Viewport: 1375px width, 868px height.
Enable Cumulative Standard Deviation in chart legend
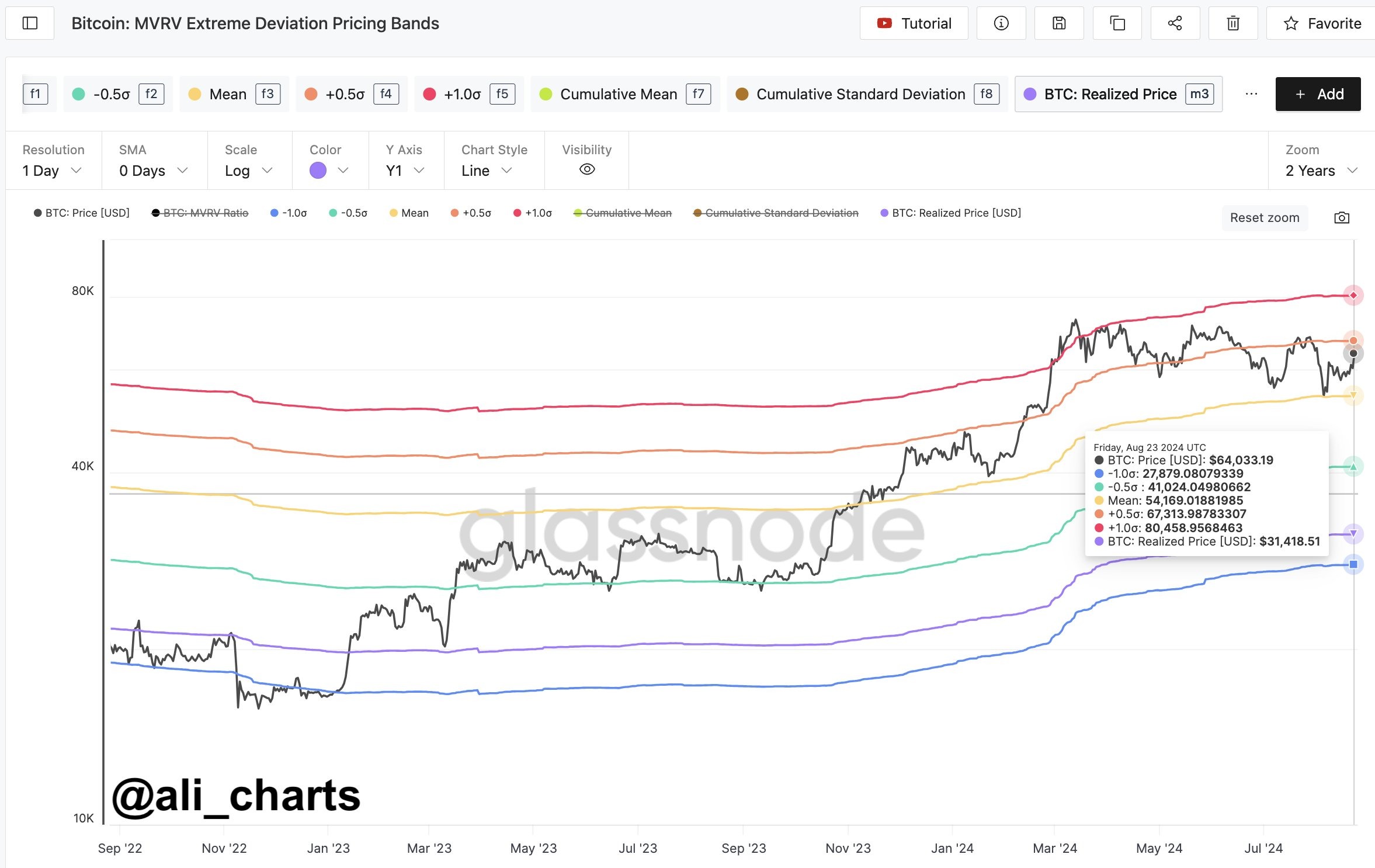776,213
